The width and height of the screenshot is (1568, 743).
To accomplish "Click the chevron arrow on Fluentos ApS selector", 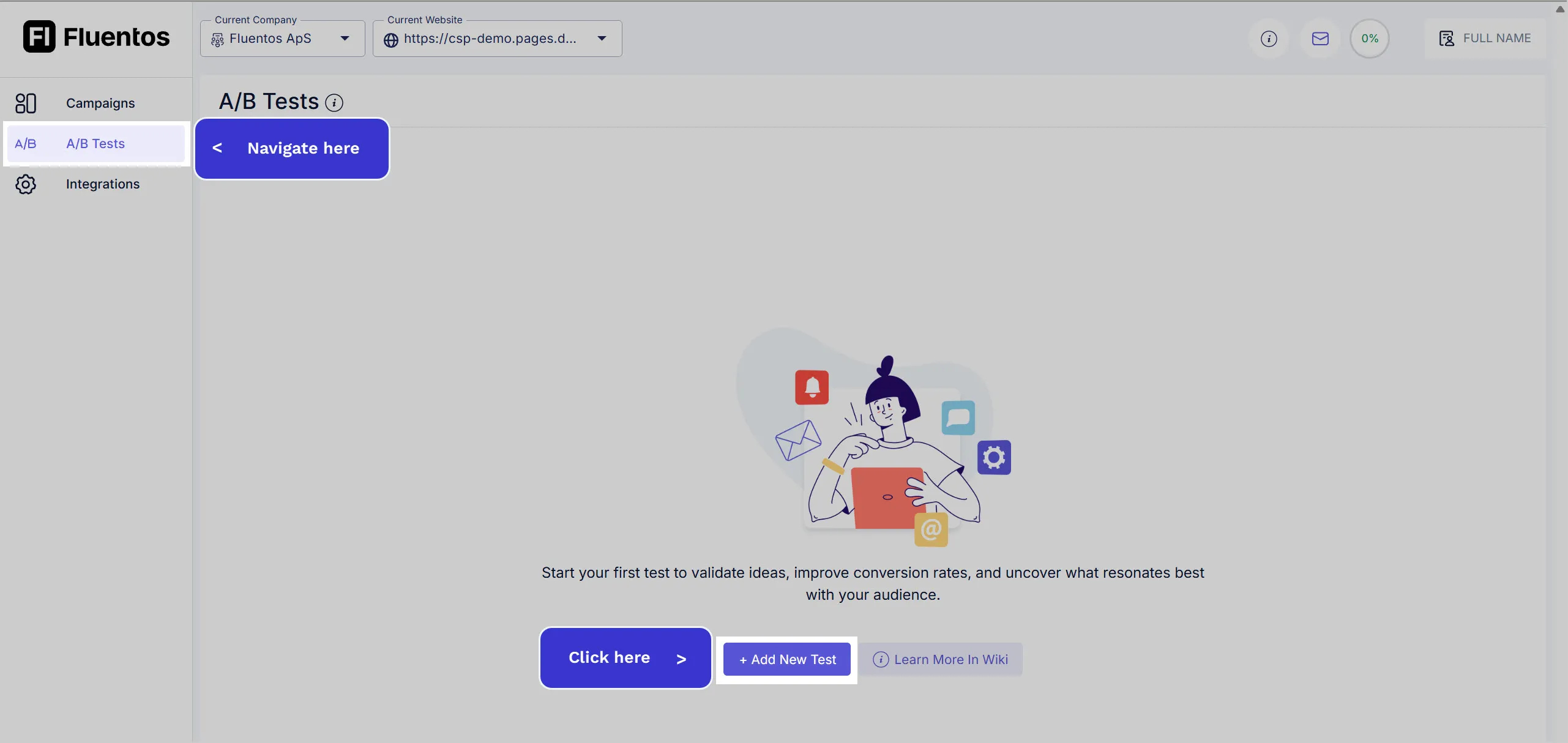I will [x=345, y=38].
